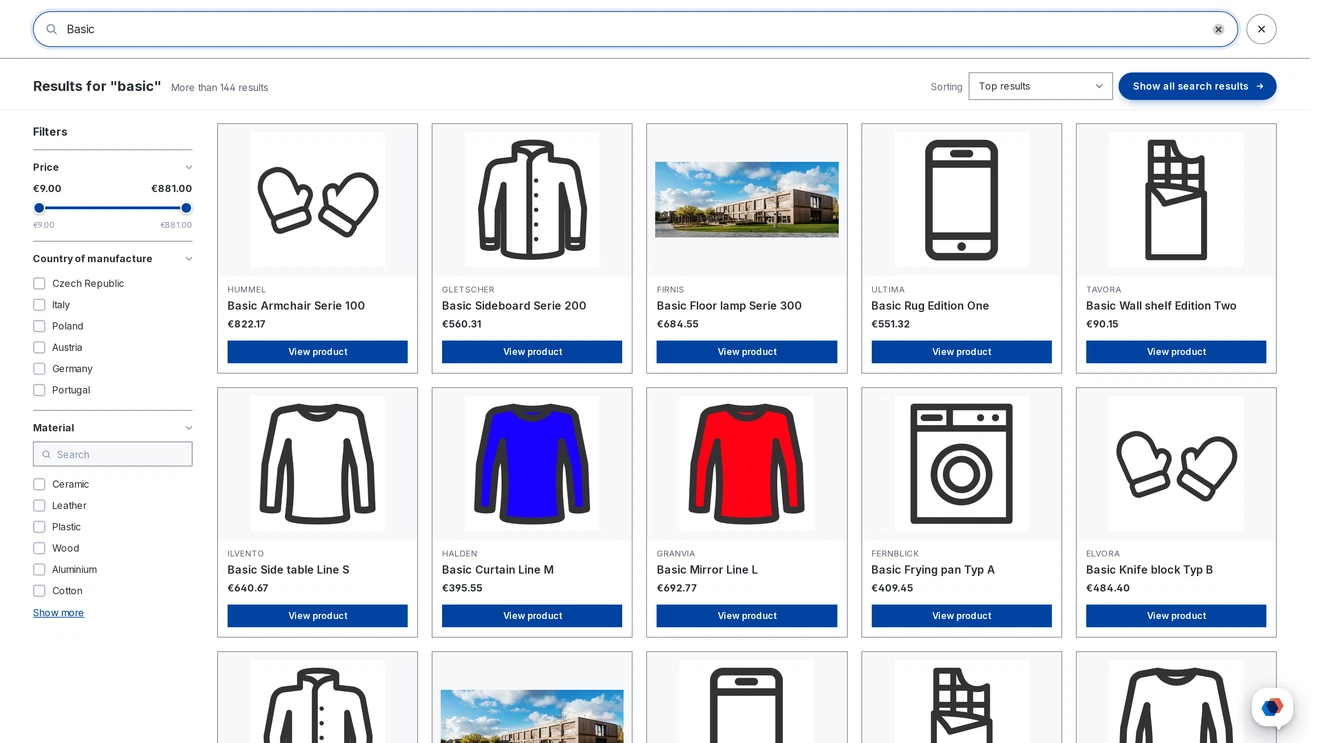Check the Cotton material checkbox
The height and width of the screenshot is (743, 1320).
tap(39, 591)
